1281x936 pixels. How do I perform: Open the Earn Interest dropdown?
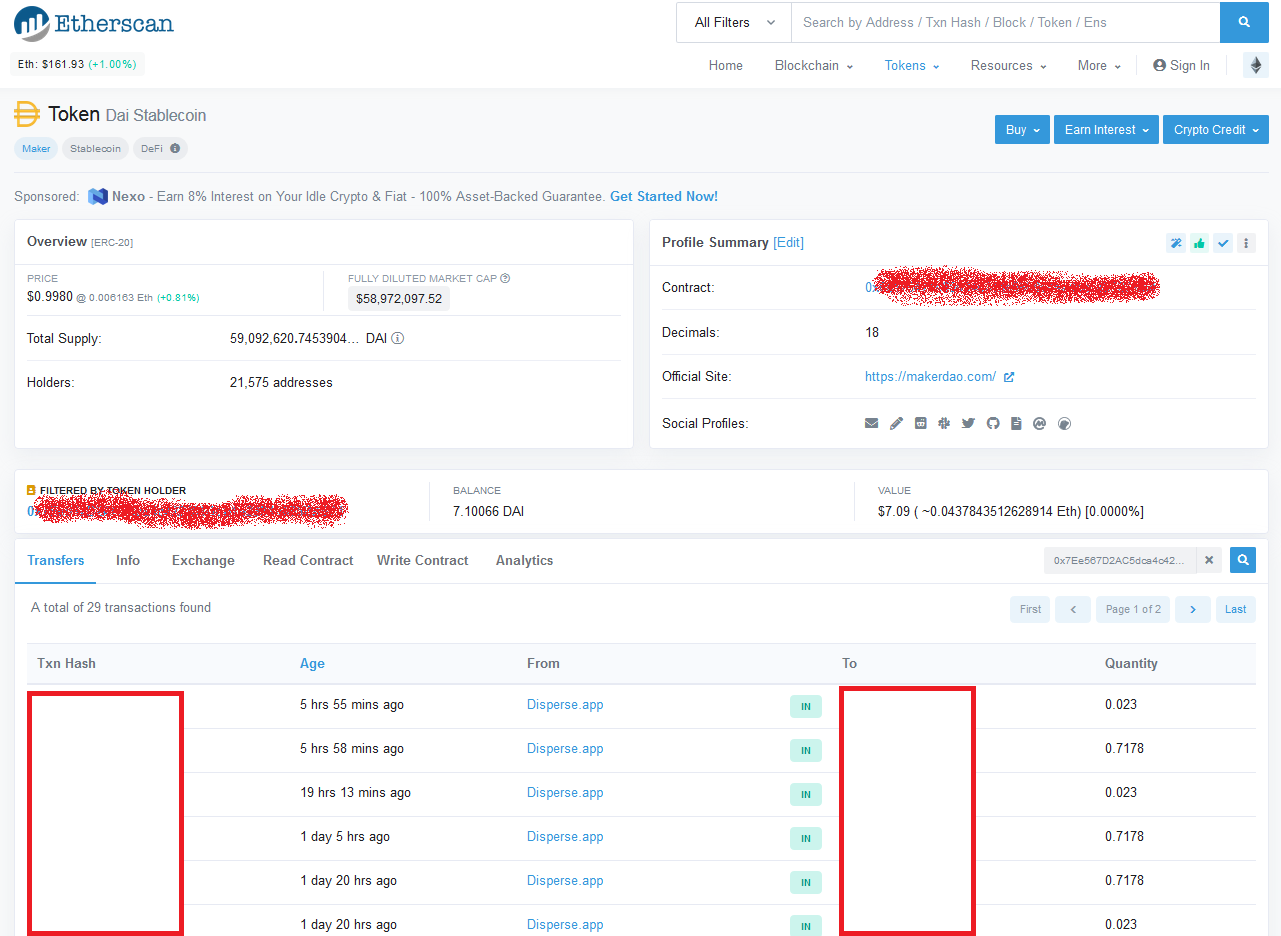click(x=1106, y=130)
